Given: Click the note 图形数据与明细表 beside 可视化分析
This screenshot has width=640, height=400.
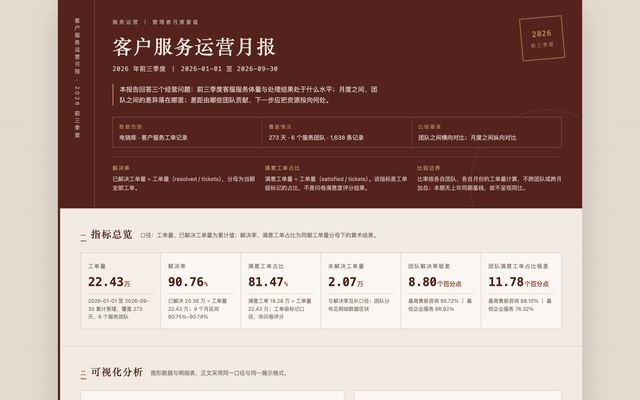Looking at the screenshot, I should (219, 373).
